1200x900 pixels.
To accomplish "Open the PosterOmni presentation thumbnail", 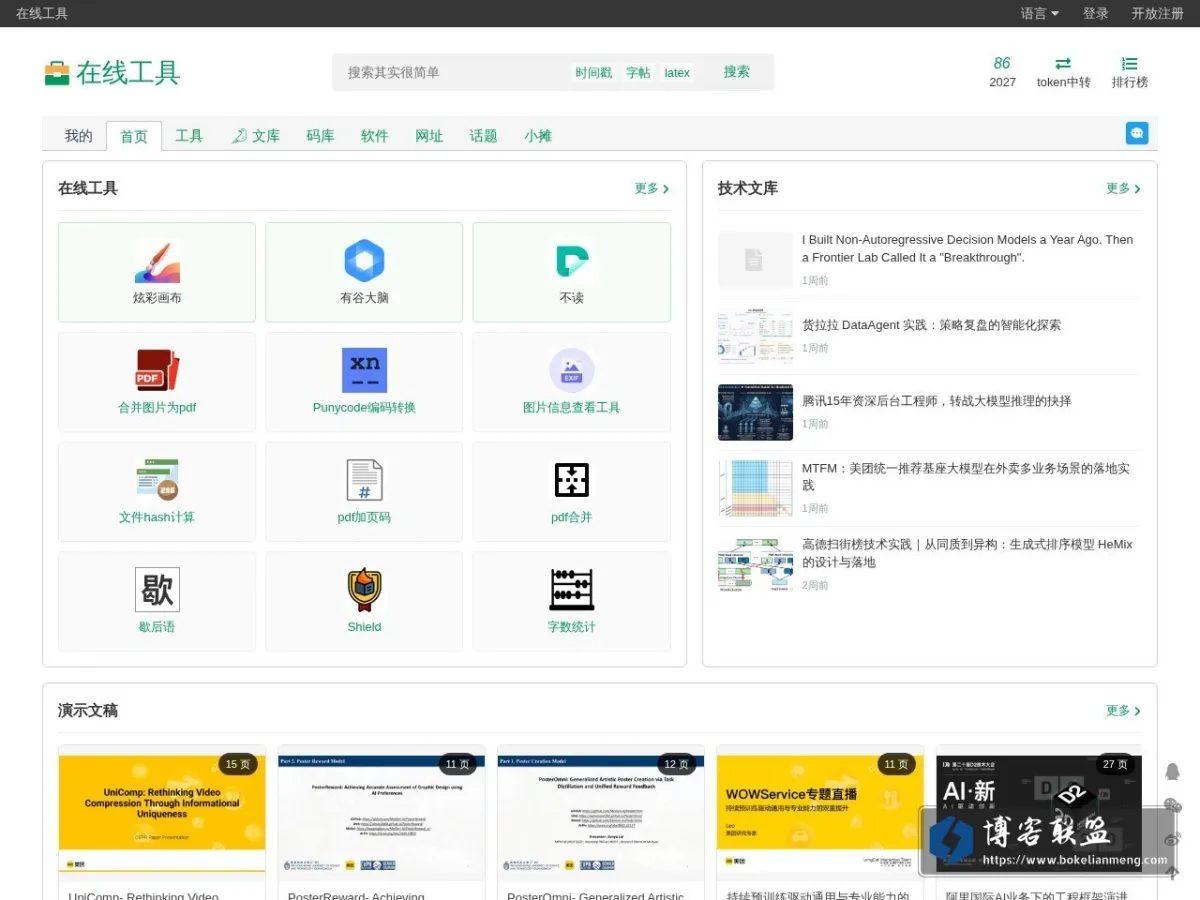I will coord(600,812).
